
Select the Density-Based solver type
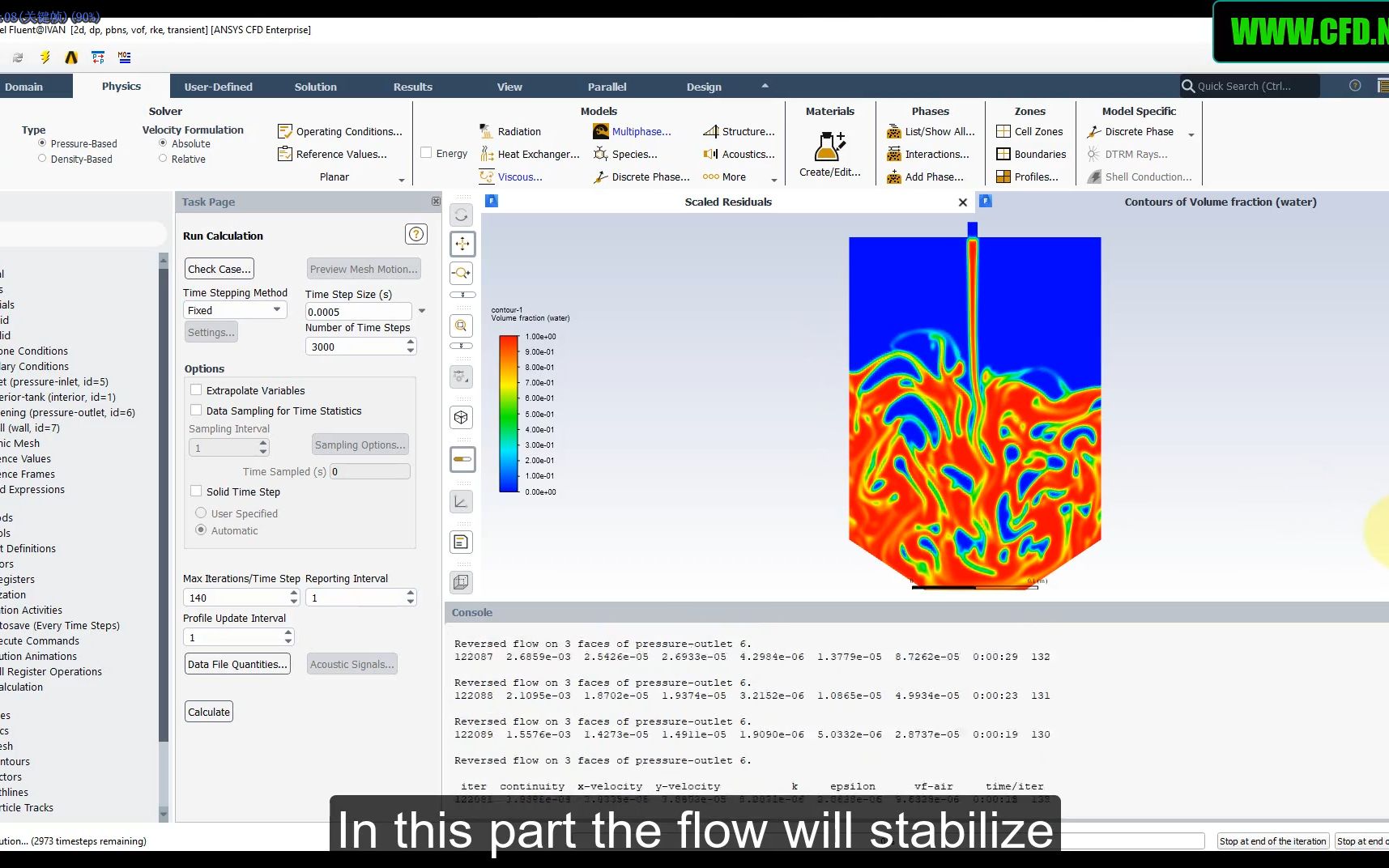pyautogui.click(x=42, y=159)
